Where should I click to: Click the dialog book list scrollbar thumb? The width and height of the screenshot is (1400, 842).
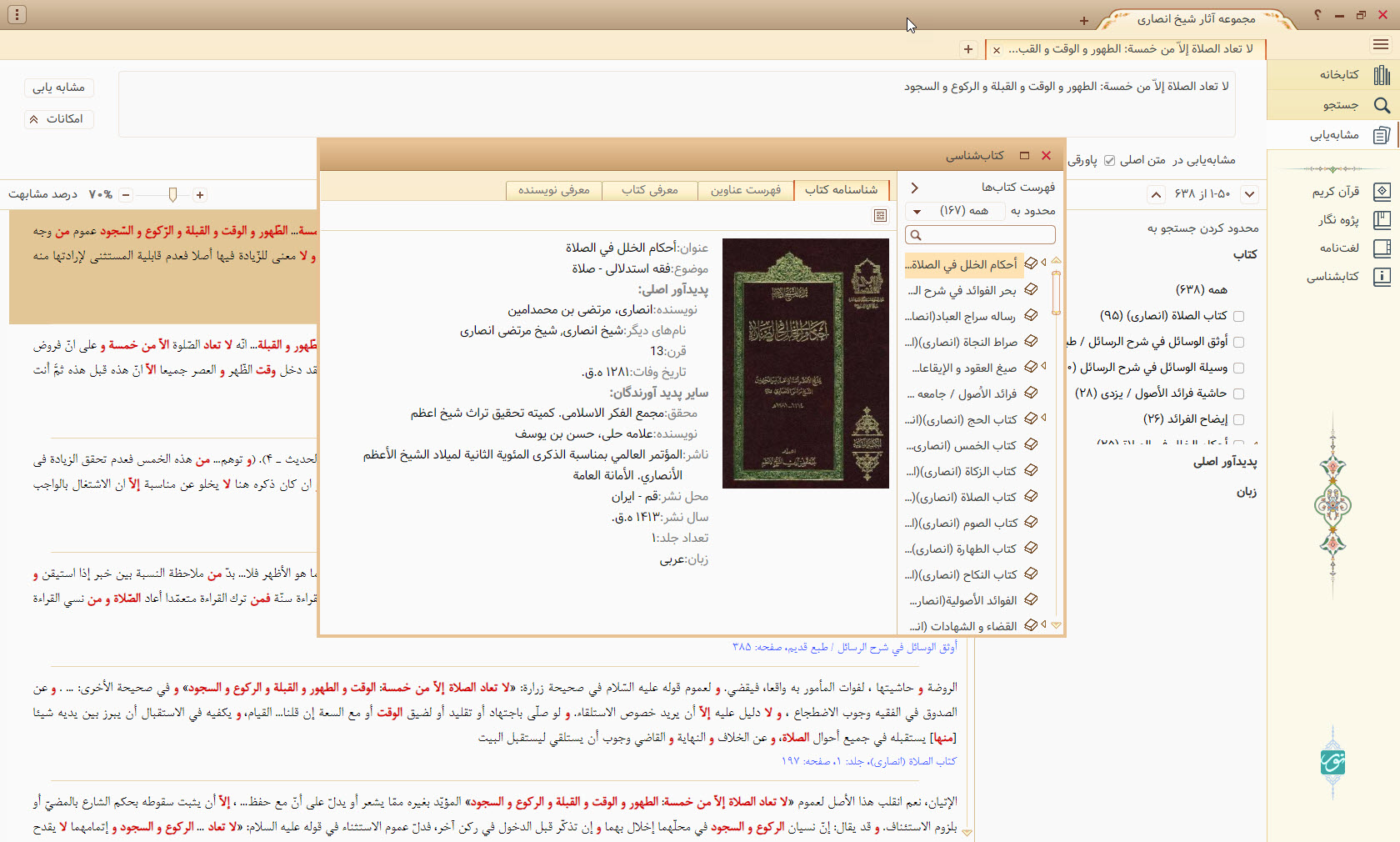point(1057,293)
